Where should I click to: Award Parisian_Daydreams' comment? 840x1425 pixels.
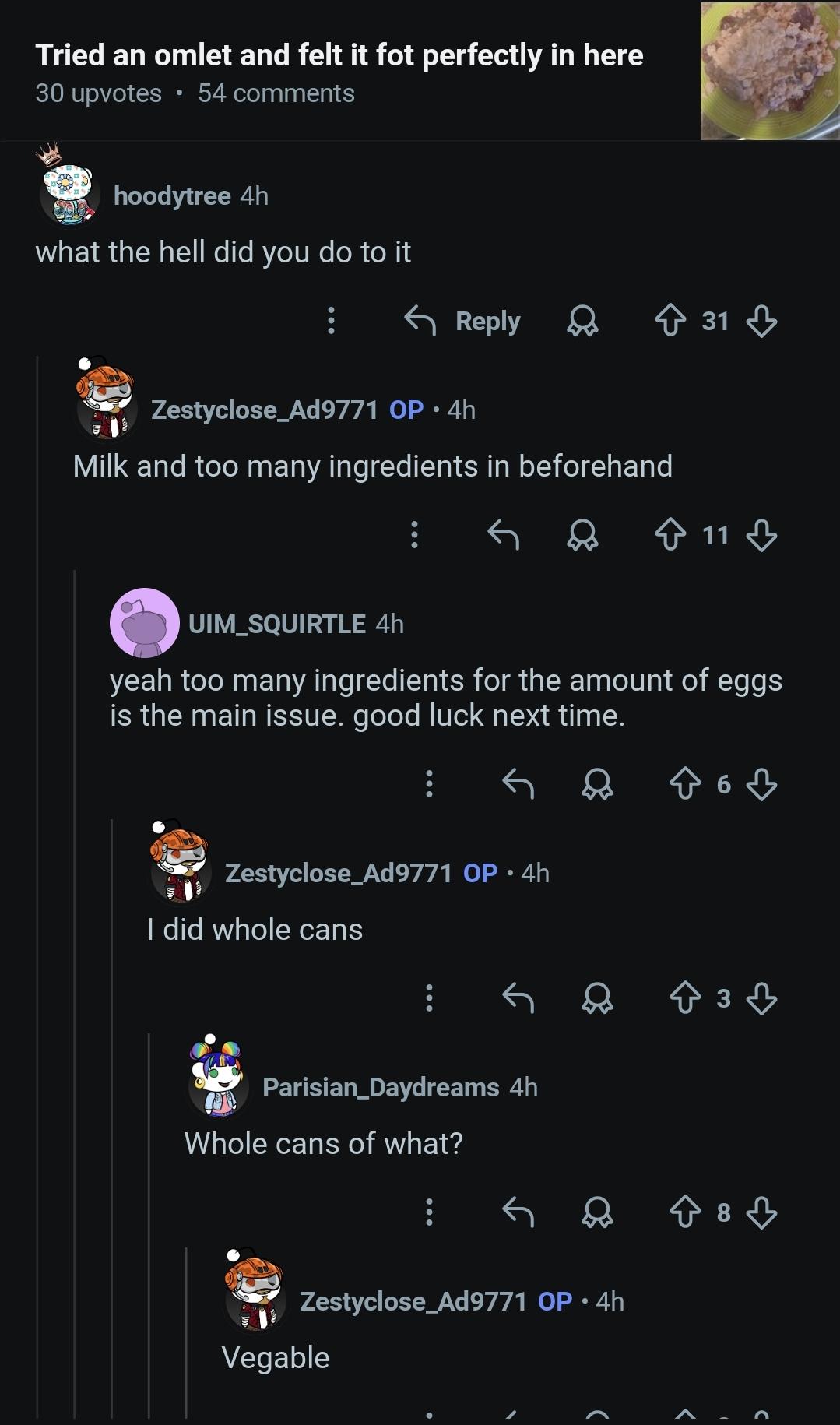tap(597, 1212)
